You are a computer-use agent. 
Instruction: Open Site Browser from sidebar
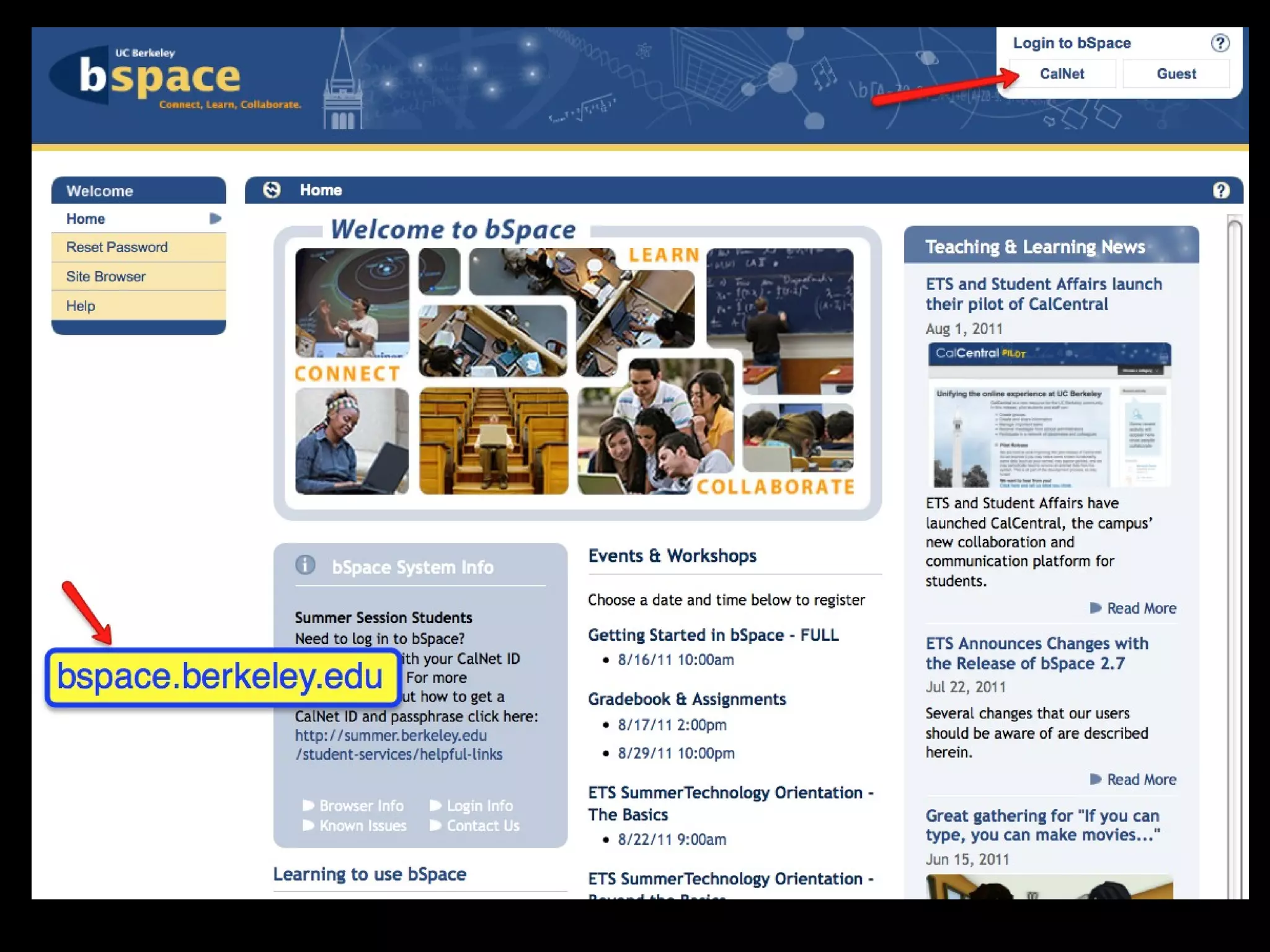(x=106, y=276)
